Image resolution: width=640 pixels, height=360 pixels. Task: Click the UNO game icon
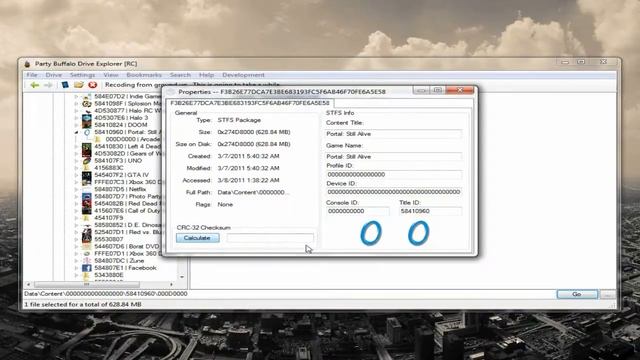[87, 161]
